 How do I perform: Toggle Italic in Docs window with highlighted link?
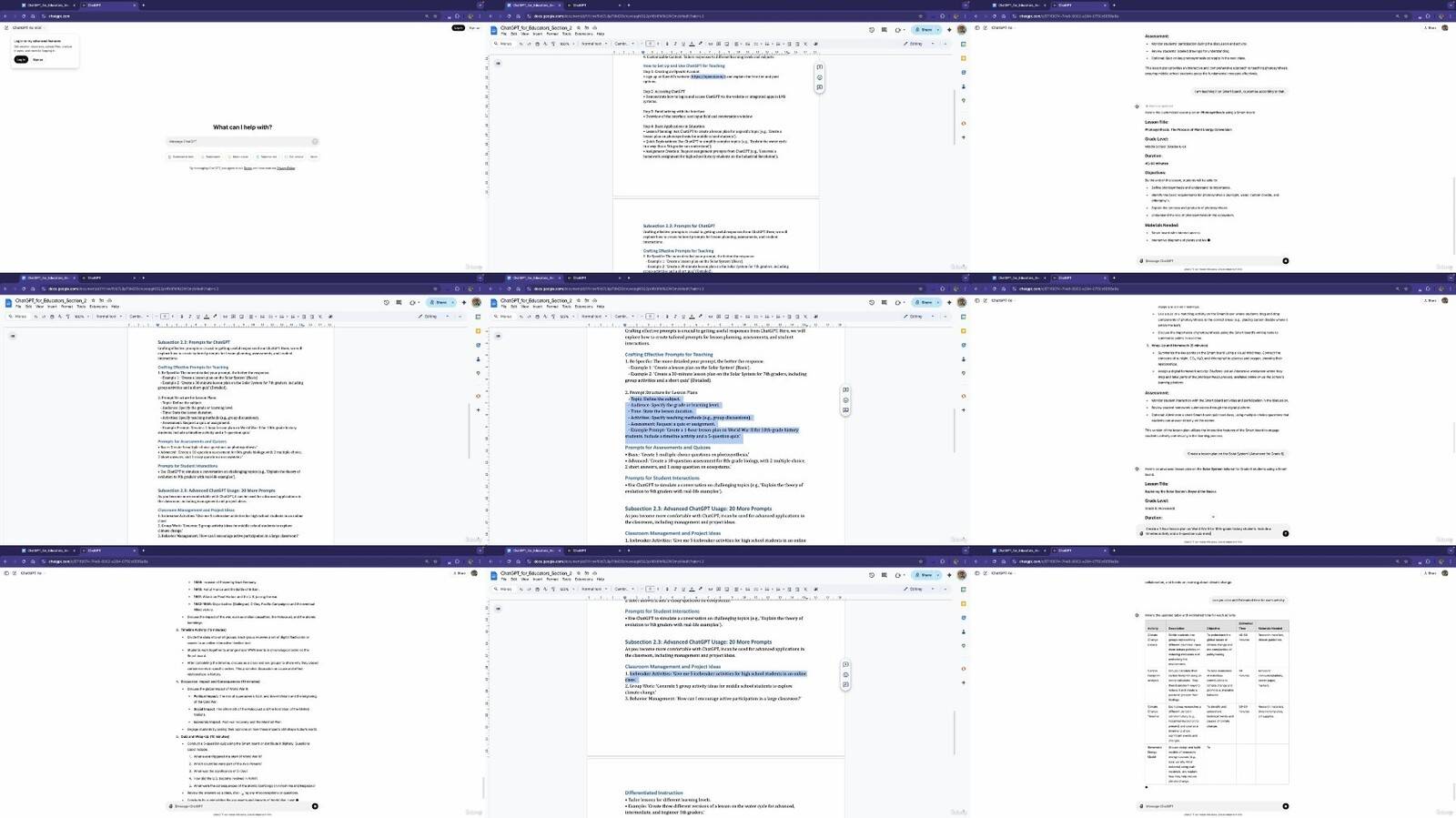674,44
